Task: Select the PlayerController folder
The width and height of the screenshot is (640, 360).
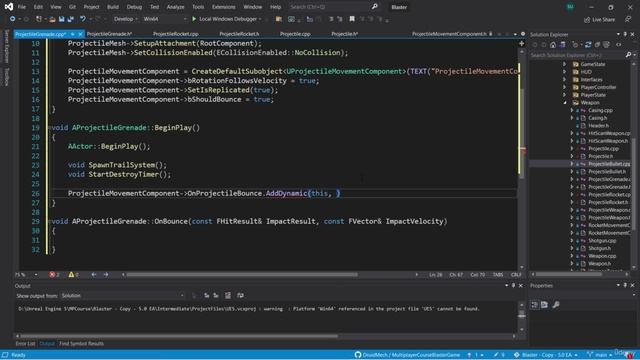Action: click(x=598, y=87)
